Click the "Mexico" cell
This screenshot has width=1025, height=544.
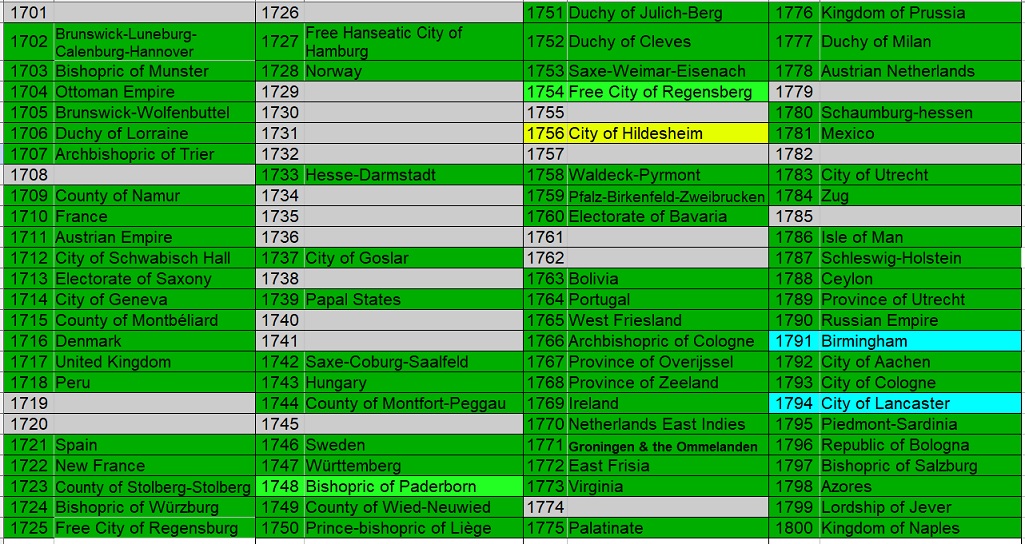click(x=920, y=133)
